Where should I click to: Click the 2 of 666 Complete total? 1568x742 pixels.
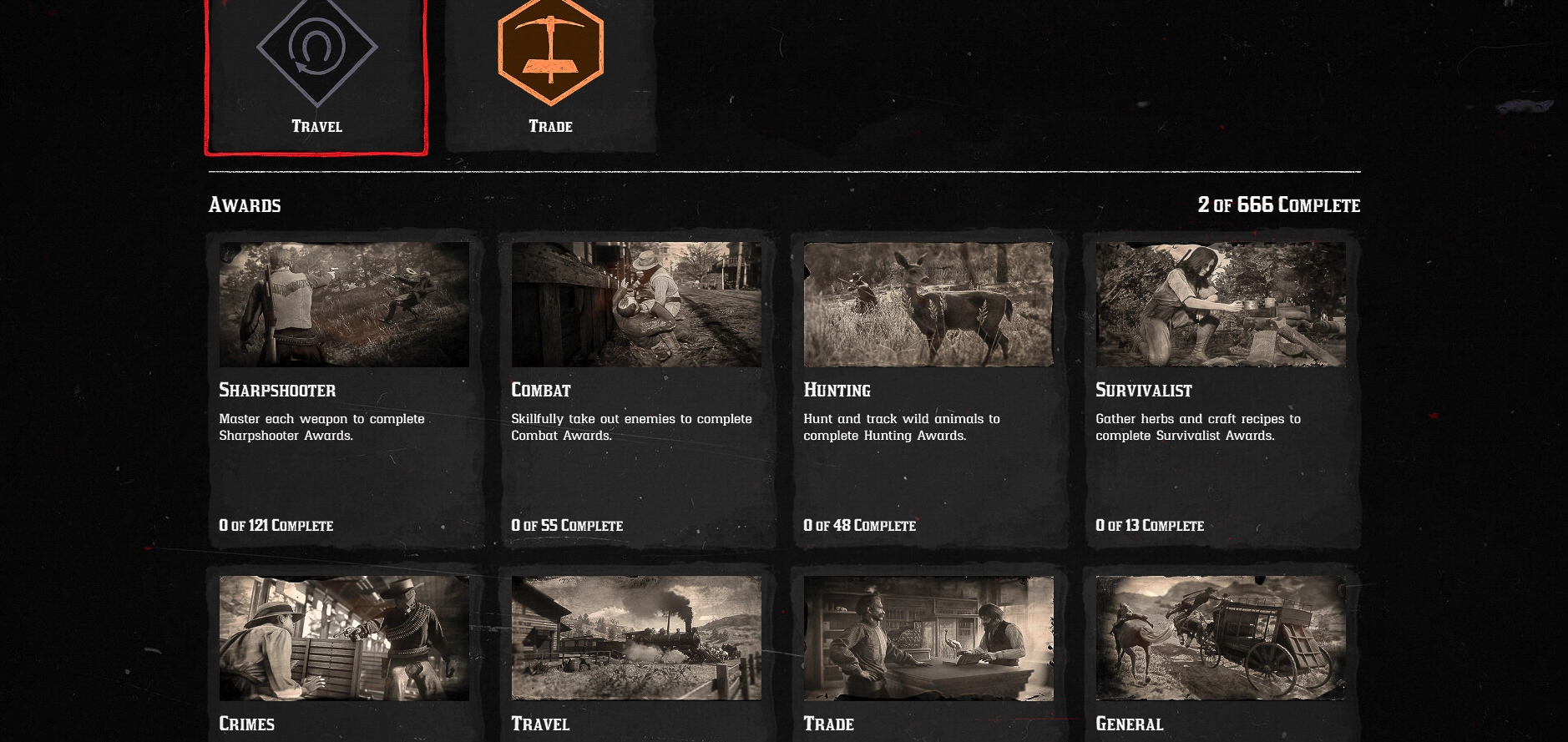click(1279, 204)
